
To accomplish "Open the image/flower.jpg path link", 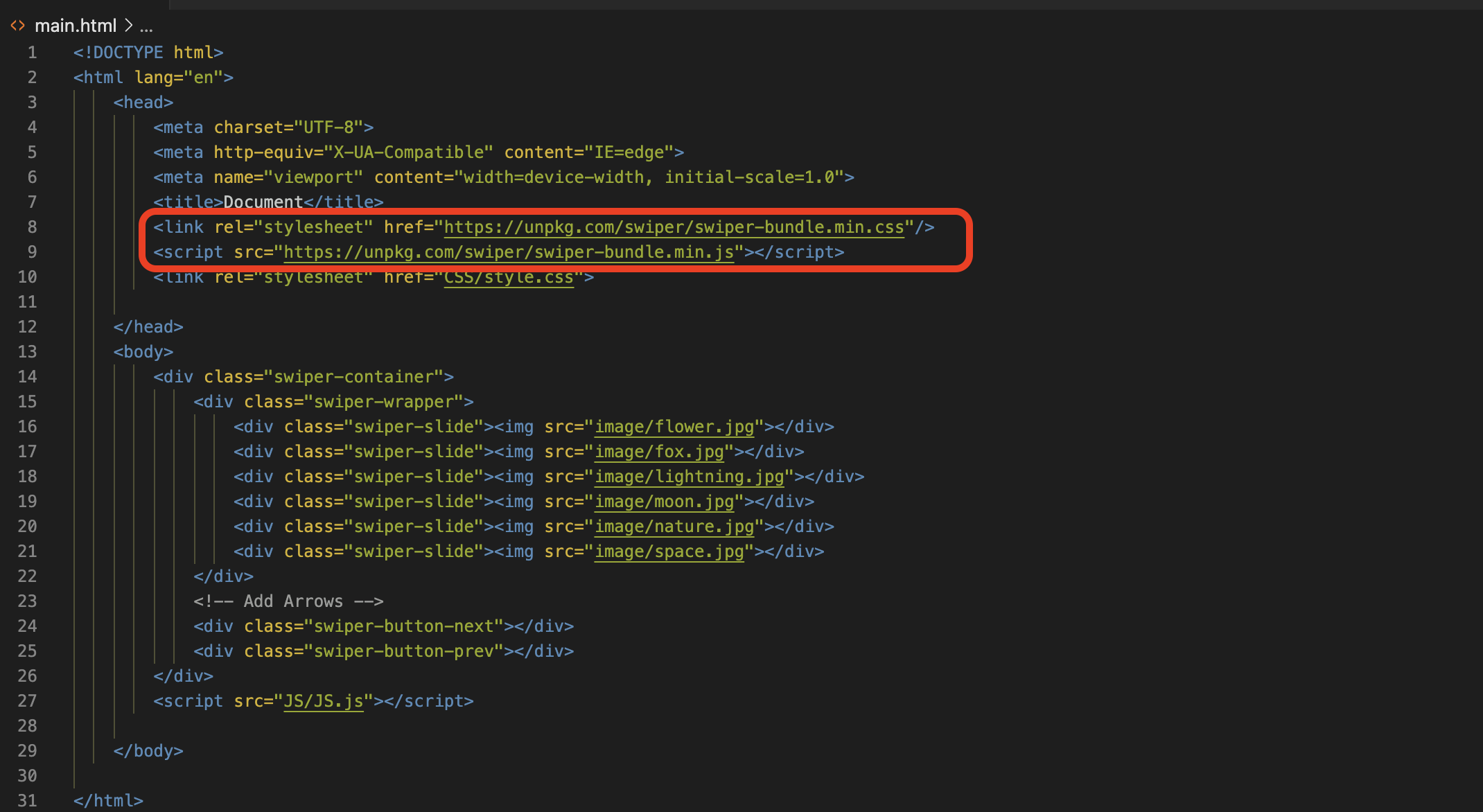I will tap(674, 427).
